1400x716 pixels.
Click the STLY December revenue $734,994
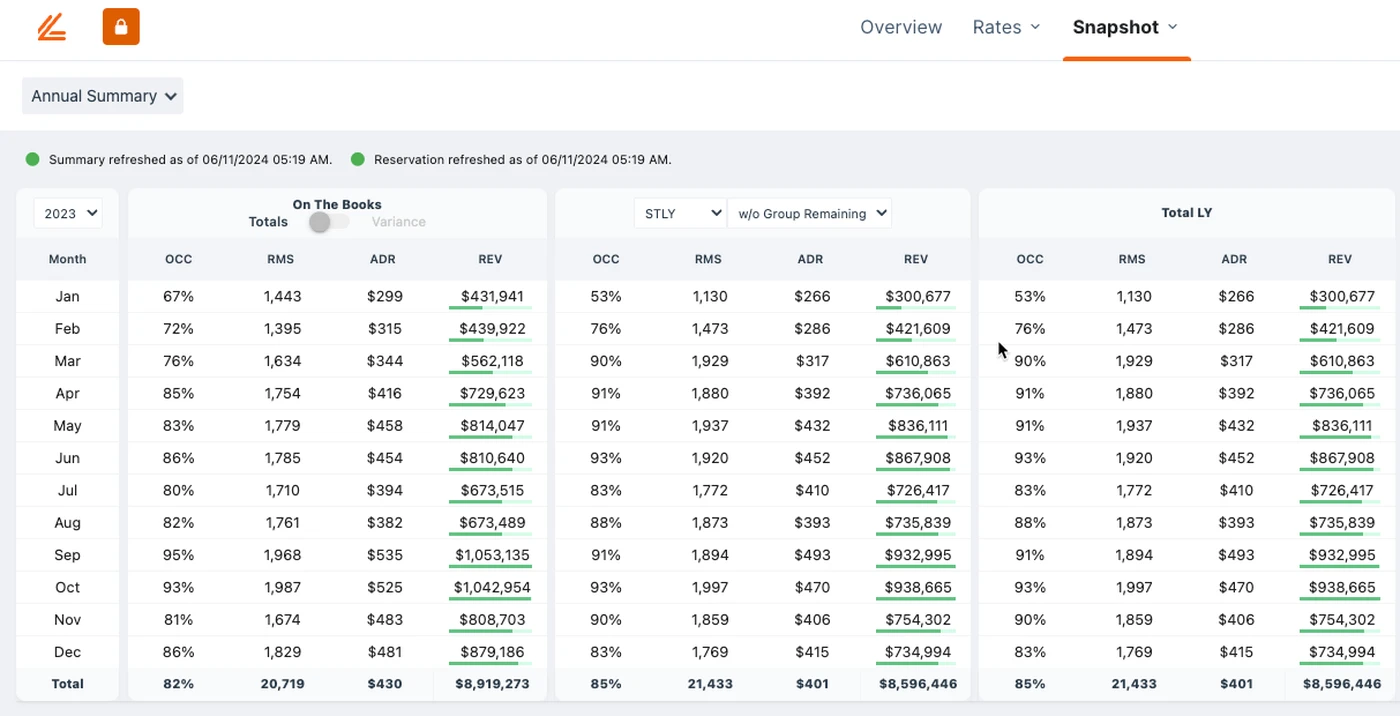click(916, 652)
